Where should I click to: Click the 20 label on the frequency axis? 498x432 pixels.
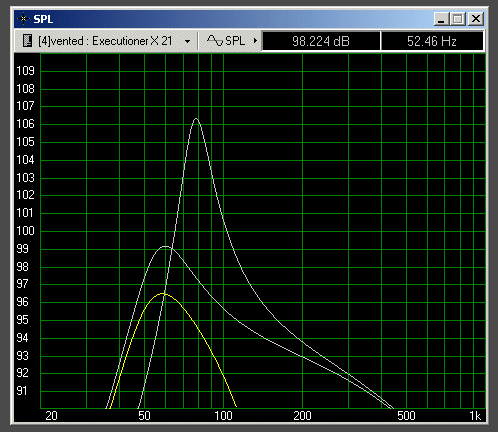[x=51, y=416]
